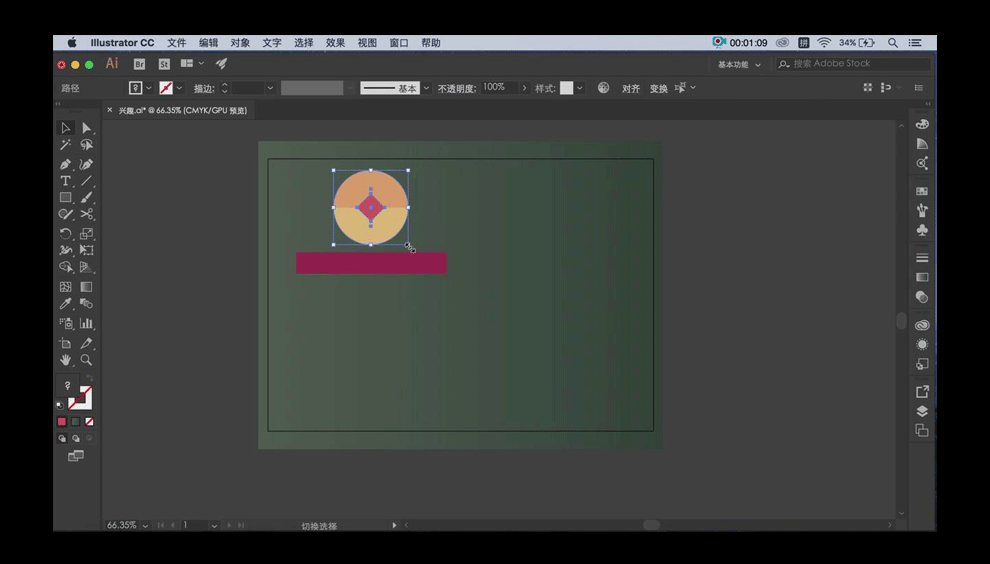Choose the Slice tool
The height and width of the screenshot is (564, 990).
coord(86,343)
